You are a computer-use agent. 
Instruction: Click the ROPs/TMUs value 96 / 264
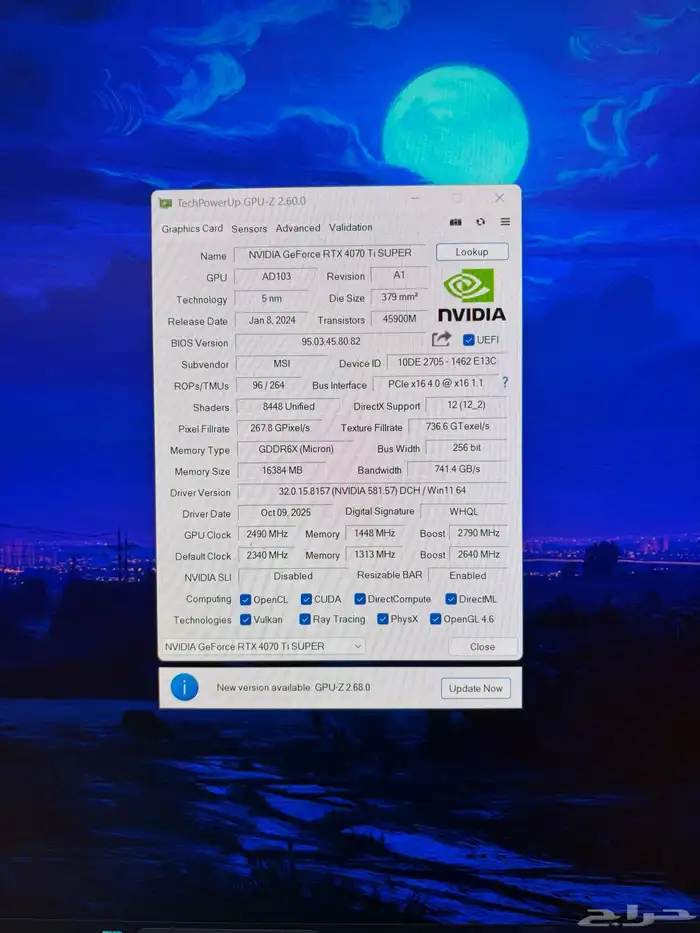point(268,385)
